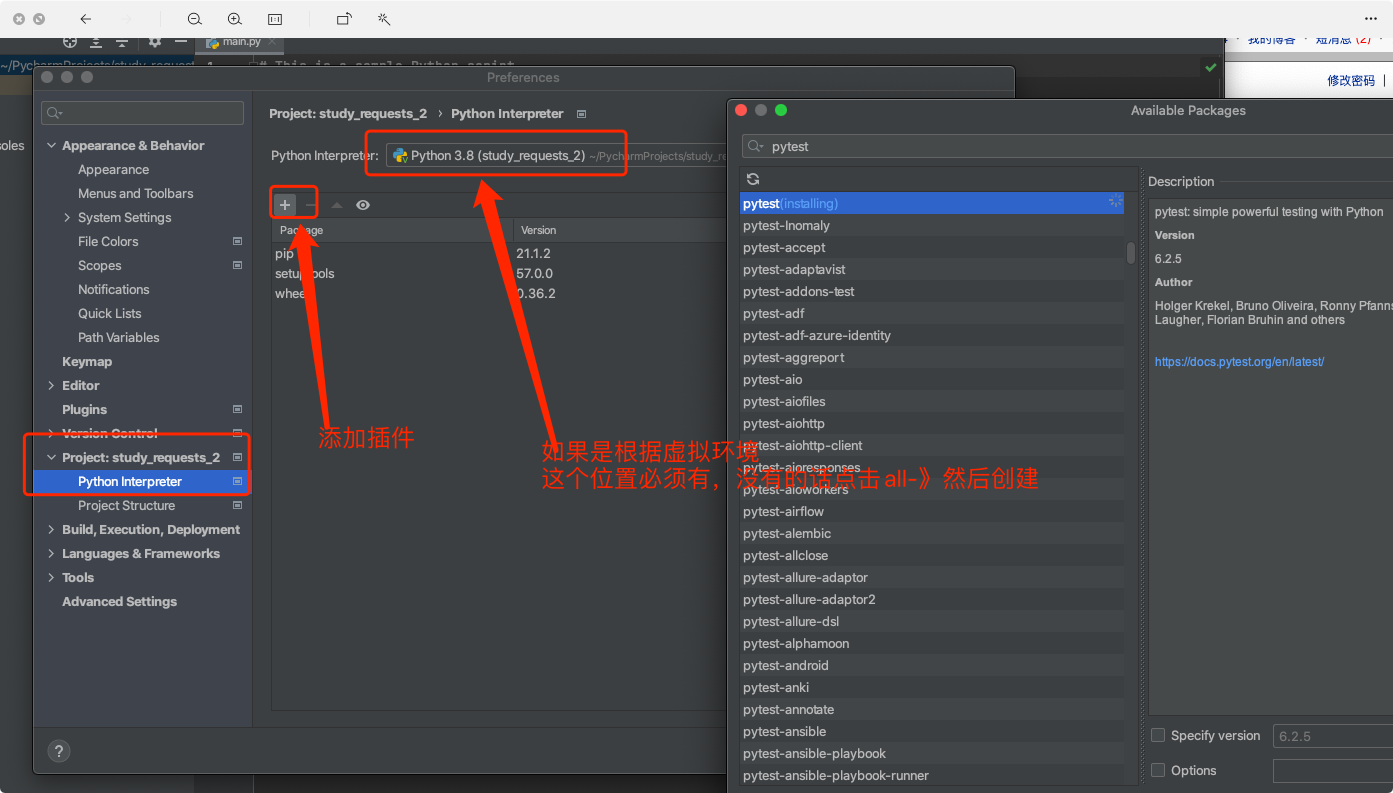Image resolution: width=1393 pixels, height=793 pixels.
Task: Open the Advanced Settings page
Action: point(119,601)
